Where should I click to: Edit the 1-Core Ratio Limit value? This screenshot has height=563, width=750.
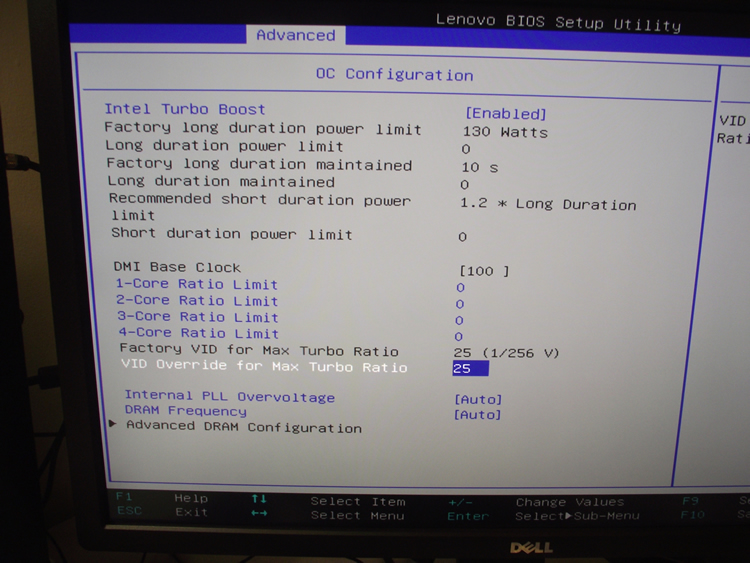pos(460,287)
